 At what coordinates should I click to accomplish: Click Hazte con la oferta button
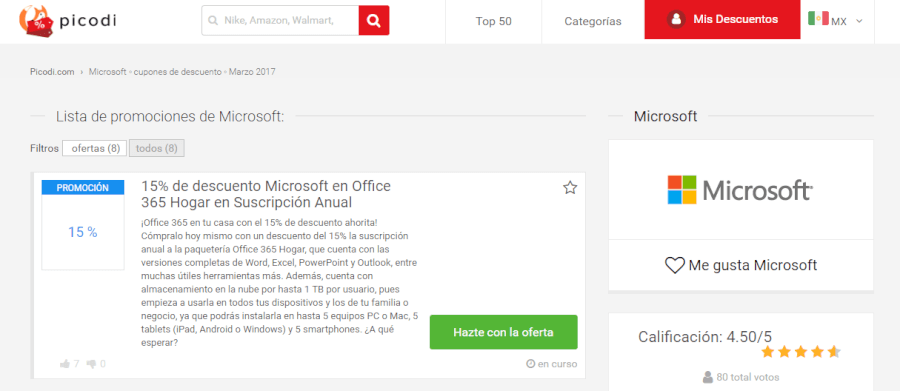tap(503, 332)
